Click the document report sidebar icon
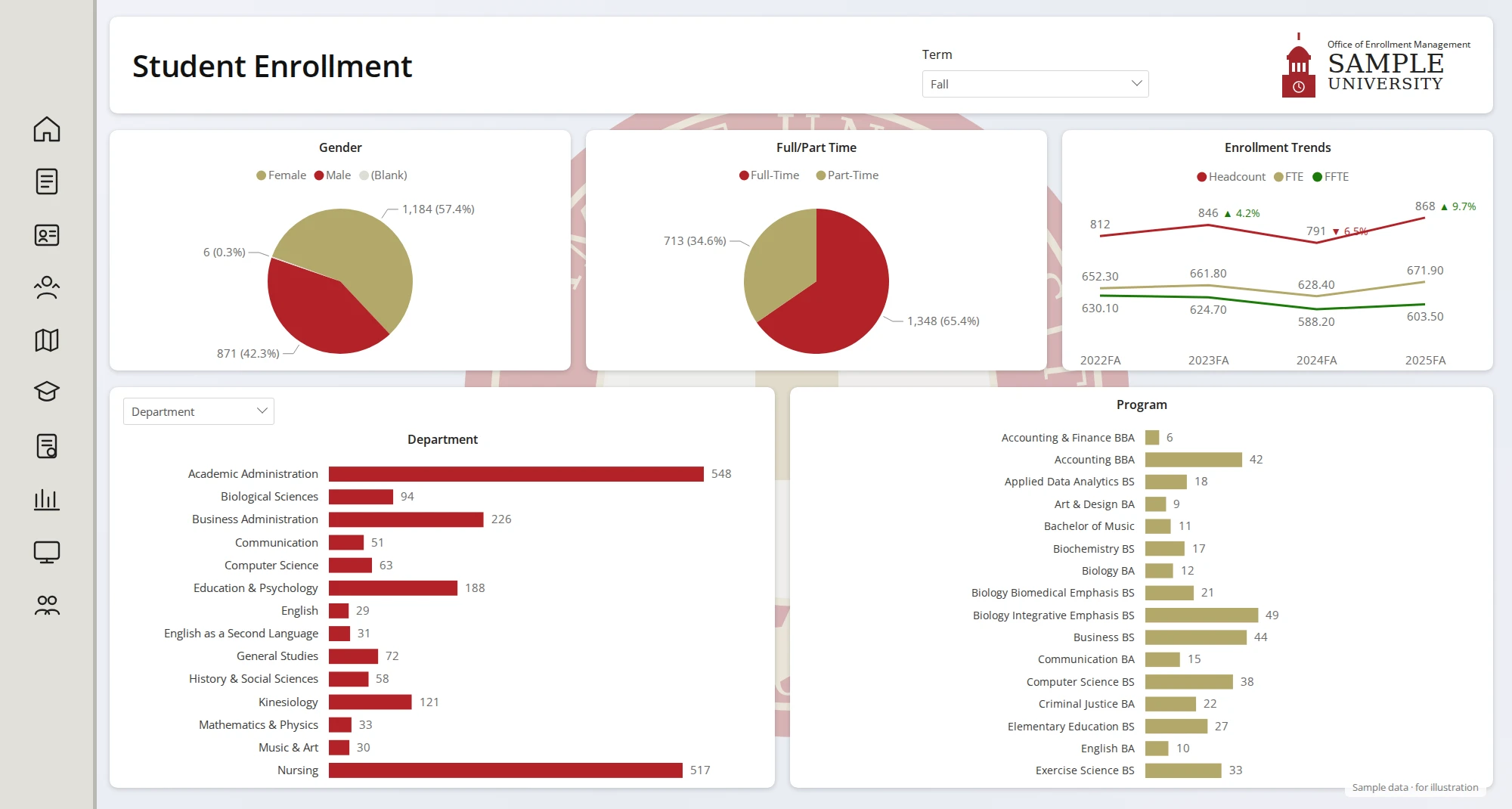This screenshot has height=809, width=1512. click(47, 181)
